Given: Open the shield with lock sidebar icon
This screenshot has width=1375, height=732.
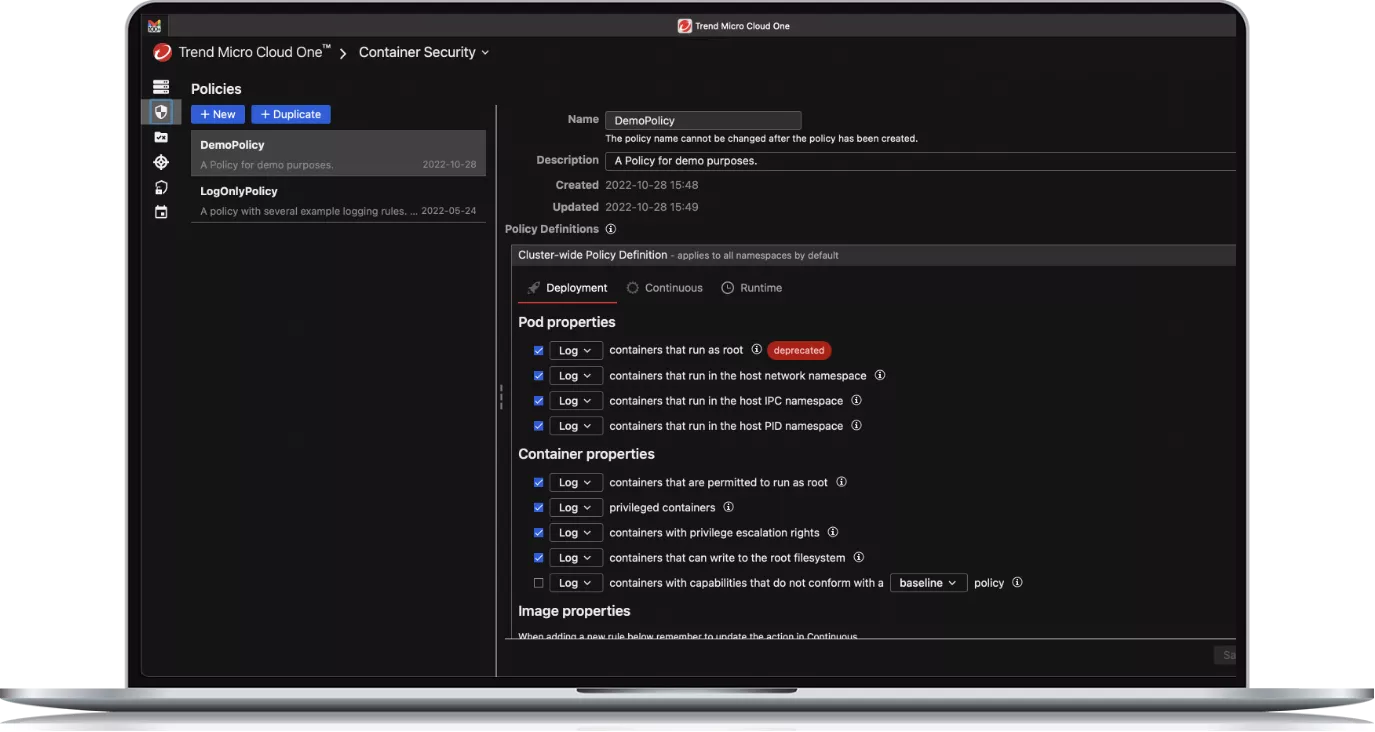Looking at the screenshot, I should pyautogui.click(x=161, y=187).
